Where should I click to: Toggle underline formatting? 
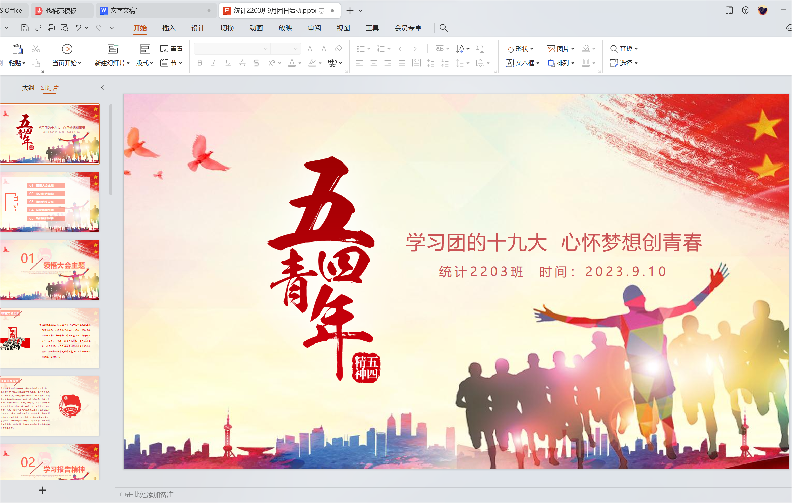click(x=229, y=63)
